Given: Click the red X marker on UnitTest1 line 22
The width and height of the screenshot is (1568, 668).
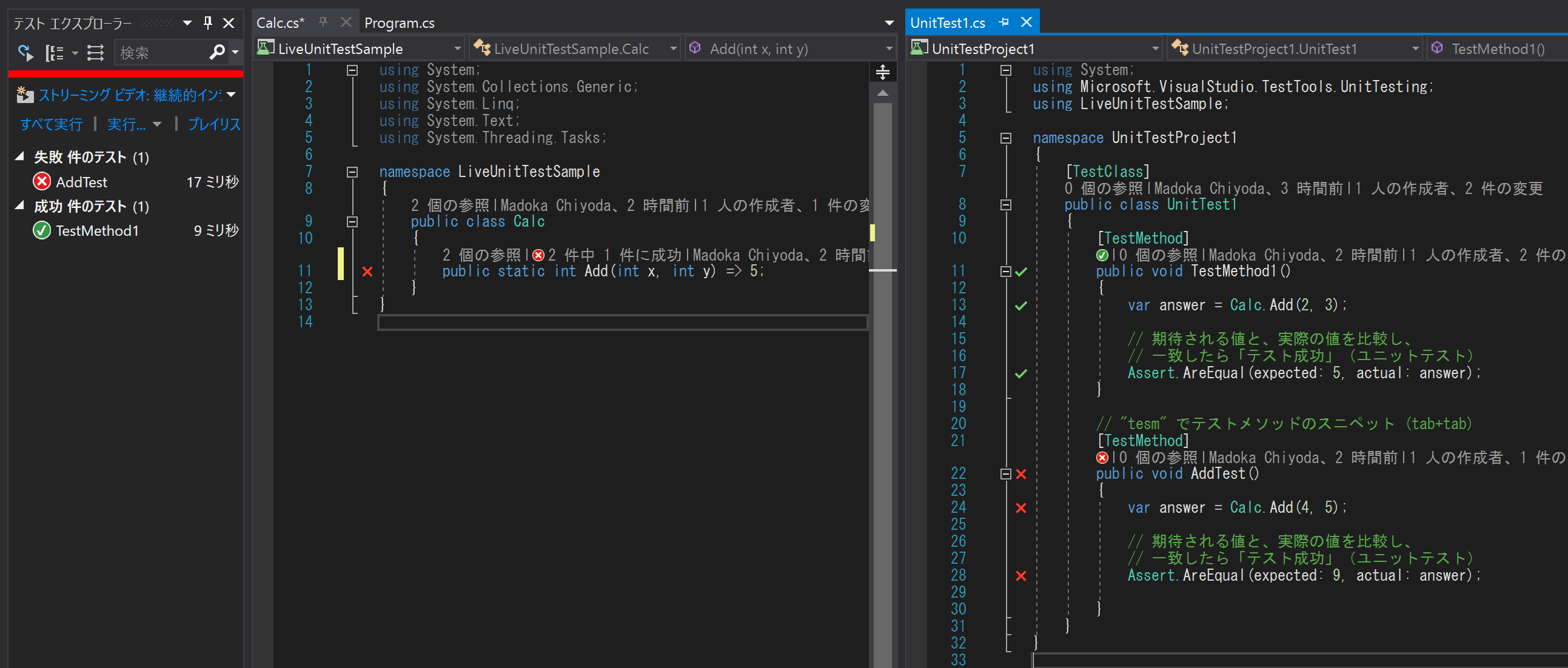Looking at the screenshot, I should (1022, 474).
